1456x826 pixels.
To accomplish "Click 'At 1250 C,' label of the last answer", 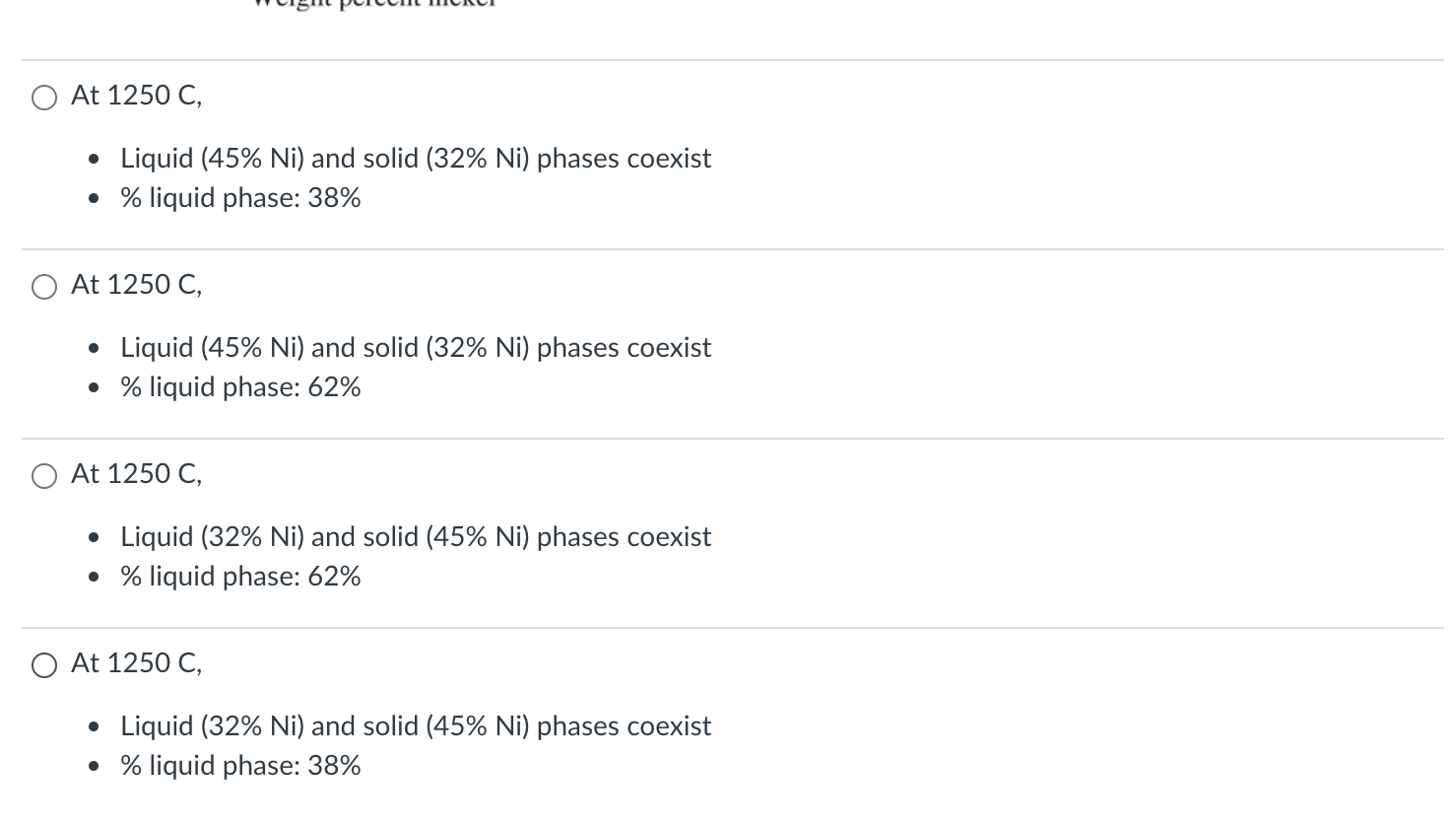I will [136, 662].
